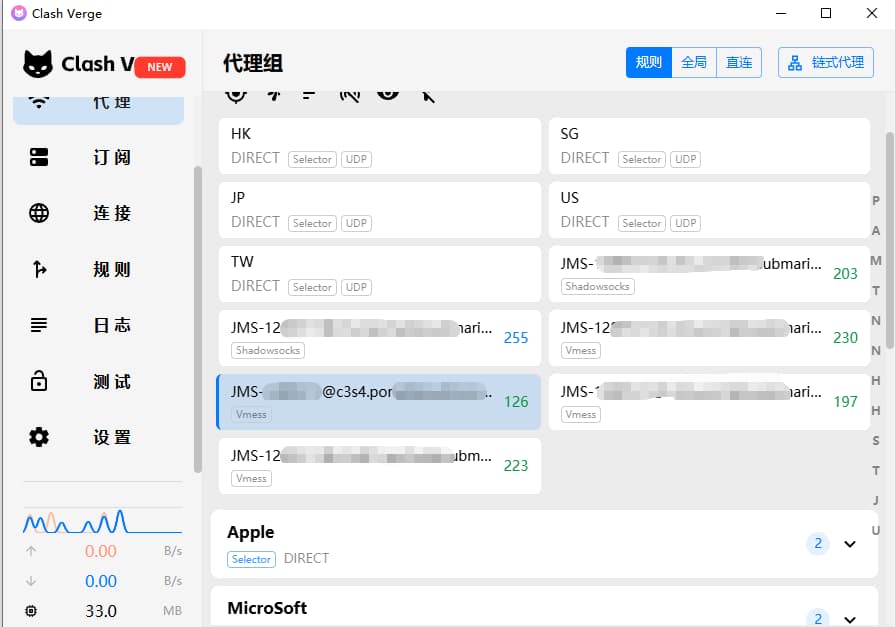
Task: Jump to letter P in alphabet index
Action: tap(876, 200)
